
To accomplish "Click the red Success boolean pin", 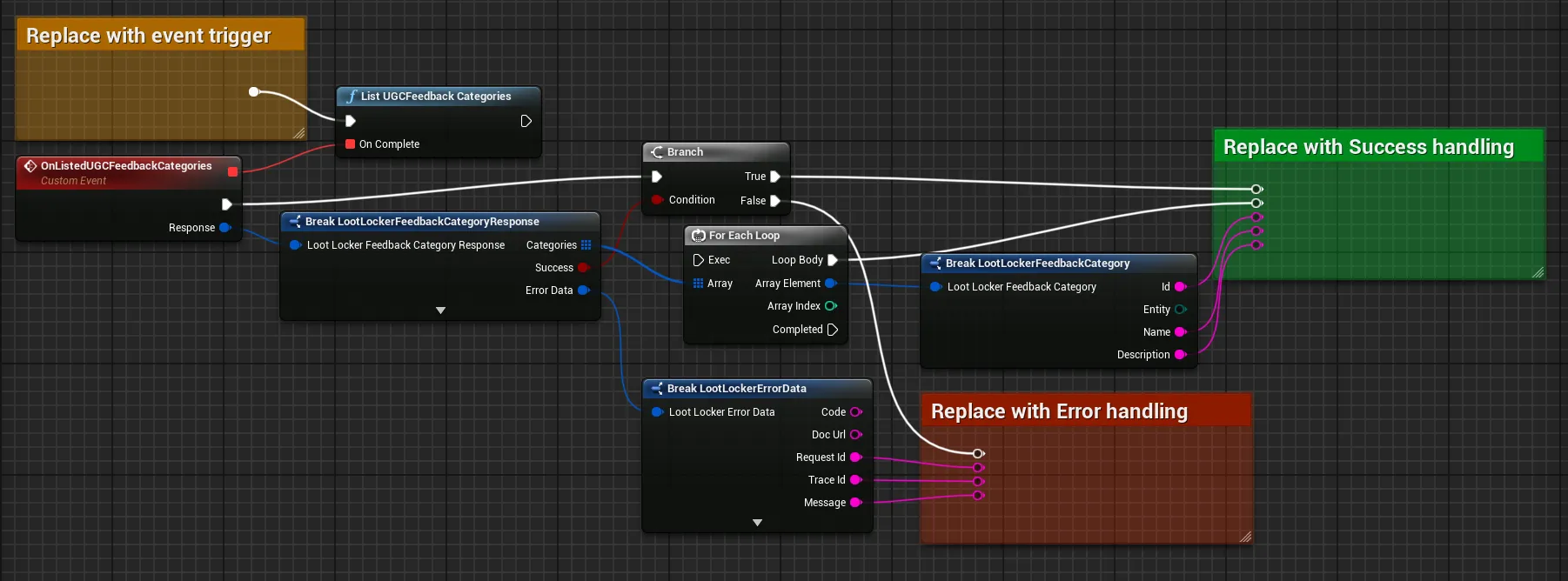I will [584, 268].
